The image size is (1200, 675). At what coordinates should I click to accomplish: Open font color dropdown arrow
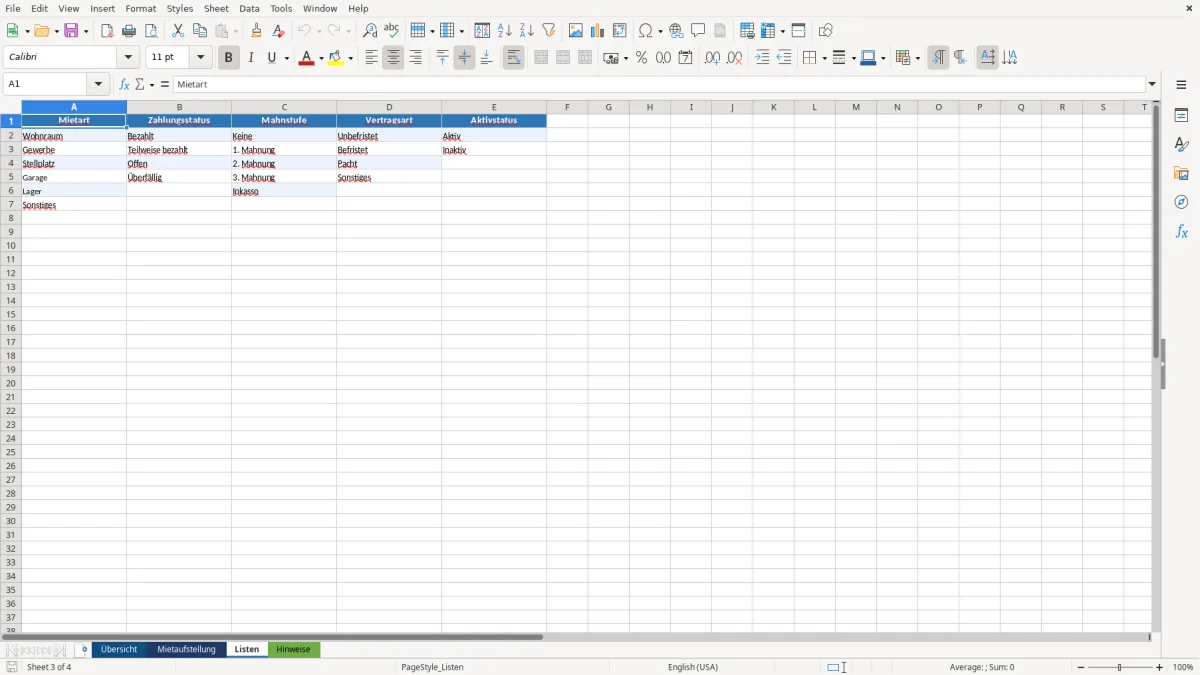point(321,58)
